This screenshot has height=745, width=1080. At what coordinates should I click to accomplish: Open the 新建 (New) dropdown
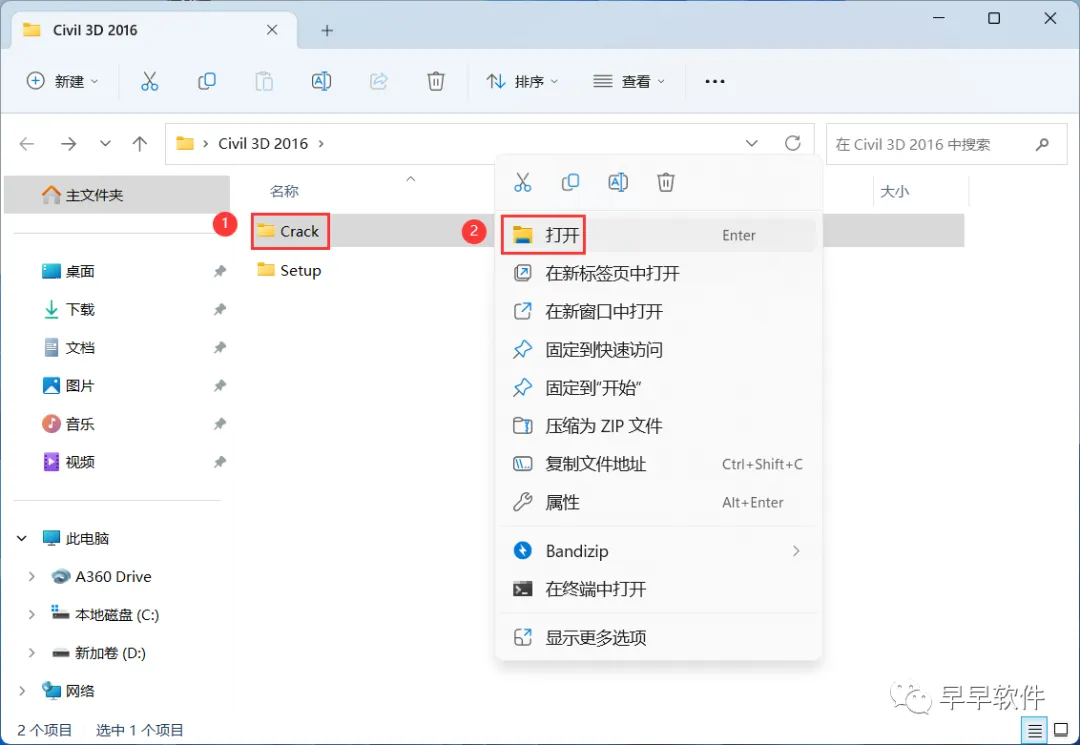point(63,81)
